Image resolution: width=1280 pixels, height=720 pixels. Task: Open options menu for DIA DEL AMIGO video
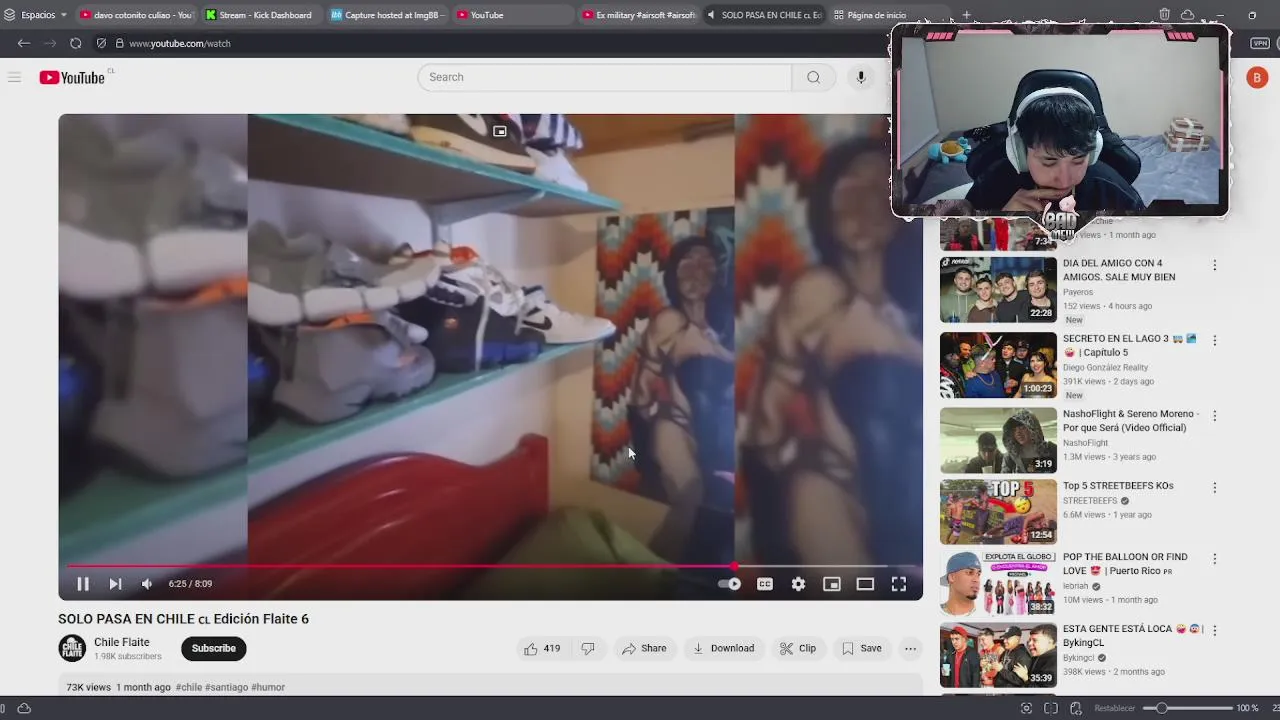1214,266
